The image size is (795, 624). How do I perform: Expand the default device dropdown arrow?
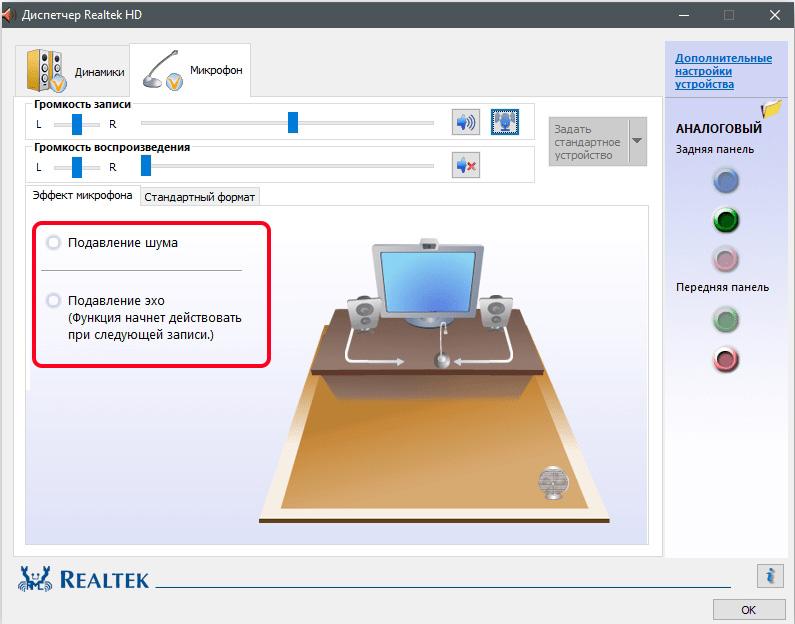(637, 141)
